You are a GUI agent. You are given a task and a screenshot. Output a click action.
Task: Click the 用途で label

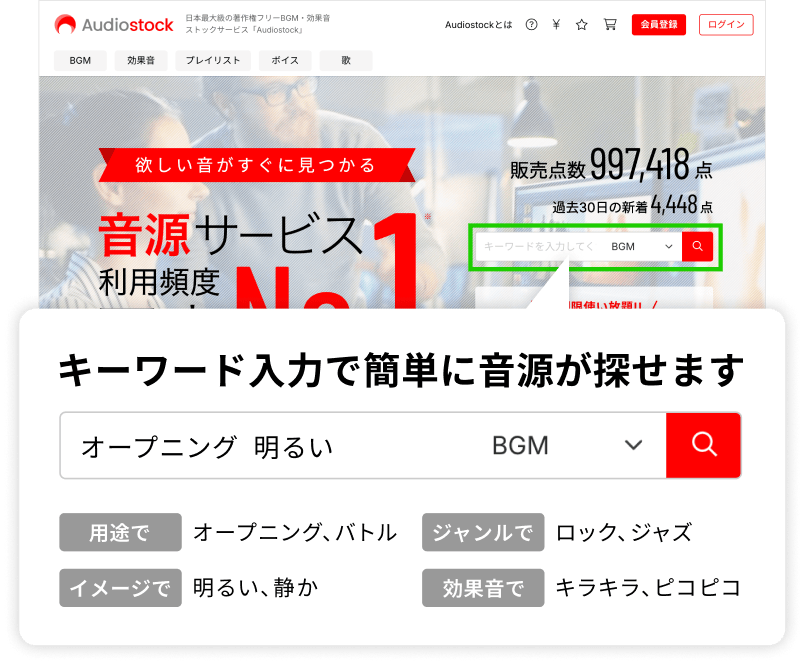point(120,532)
